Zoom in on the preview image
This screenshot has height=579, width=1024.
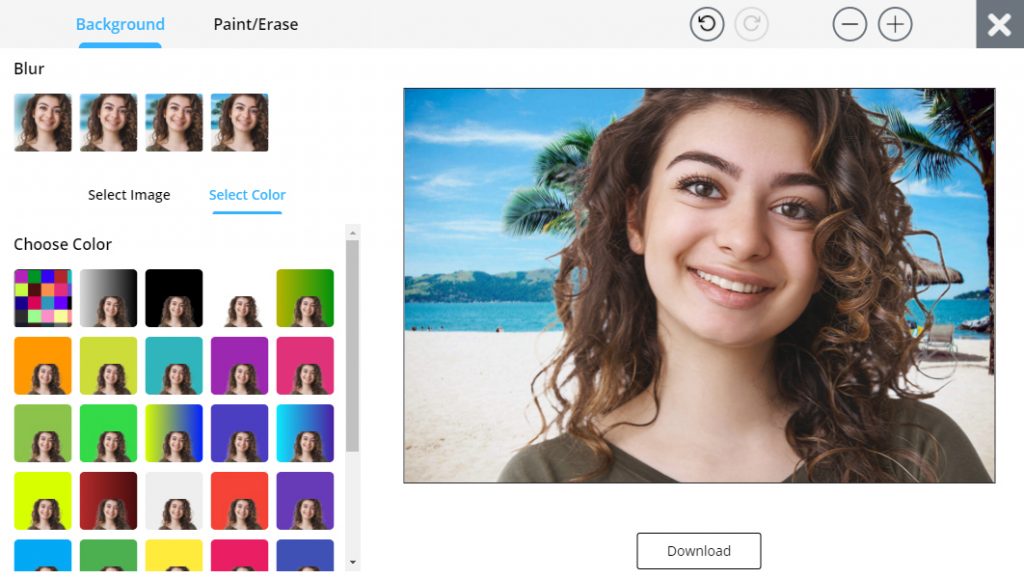click(x=894, y=24)
